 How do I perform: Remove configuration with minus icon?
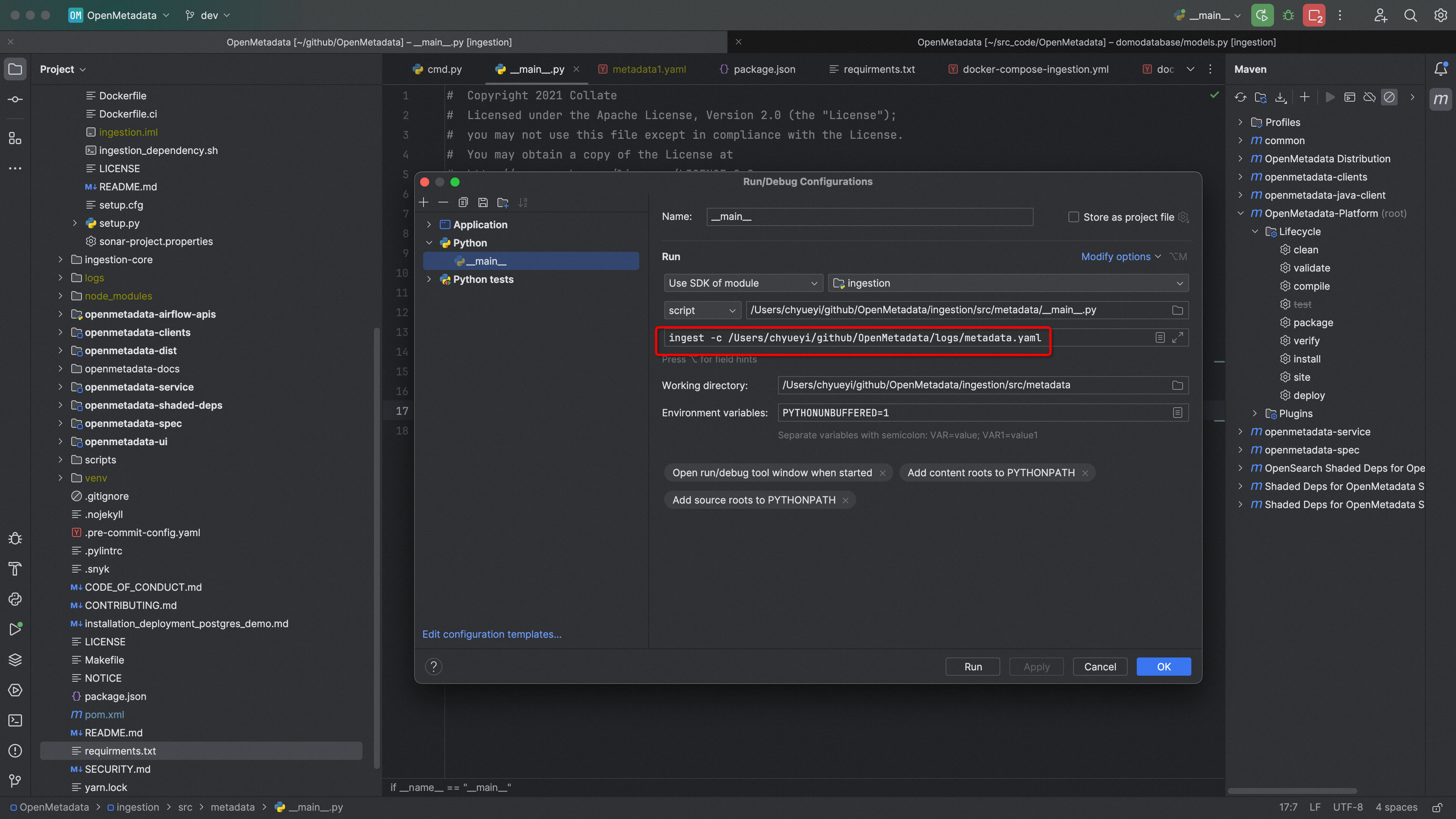click(444, 202)
